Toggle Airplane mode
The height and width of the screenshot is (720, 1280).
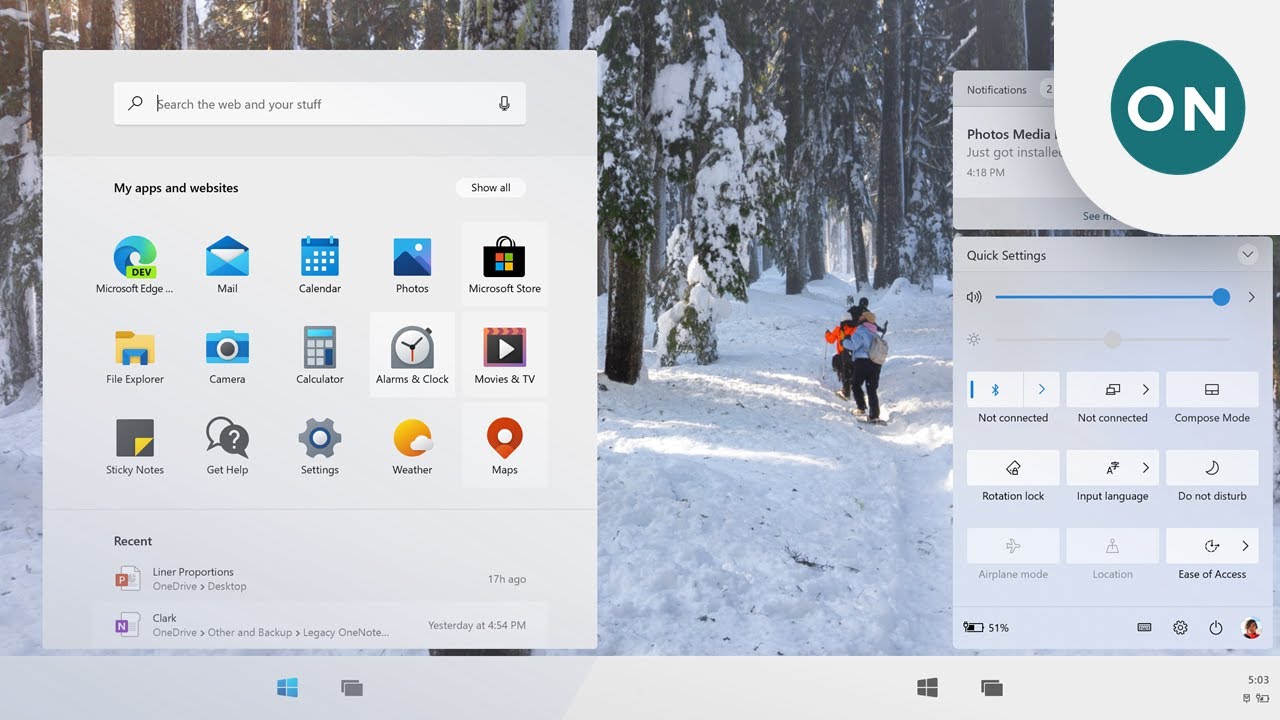[1013, 546]
